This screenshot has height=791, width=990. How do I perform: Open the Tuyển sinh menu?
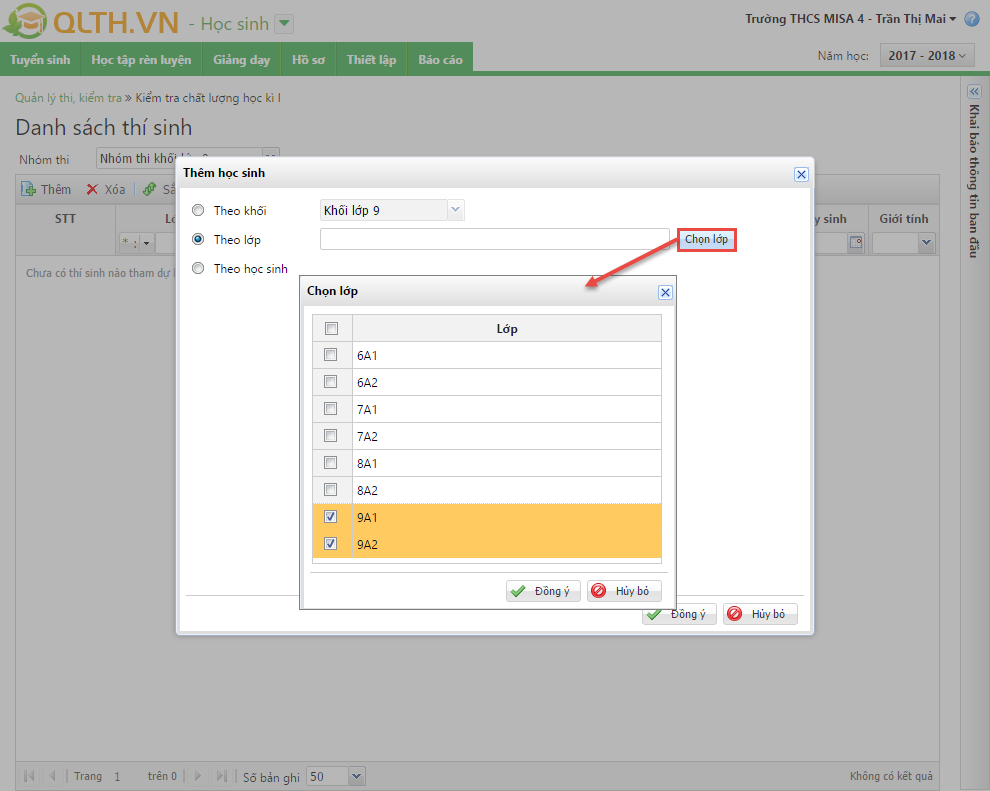(40, 60)
